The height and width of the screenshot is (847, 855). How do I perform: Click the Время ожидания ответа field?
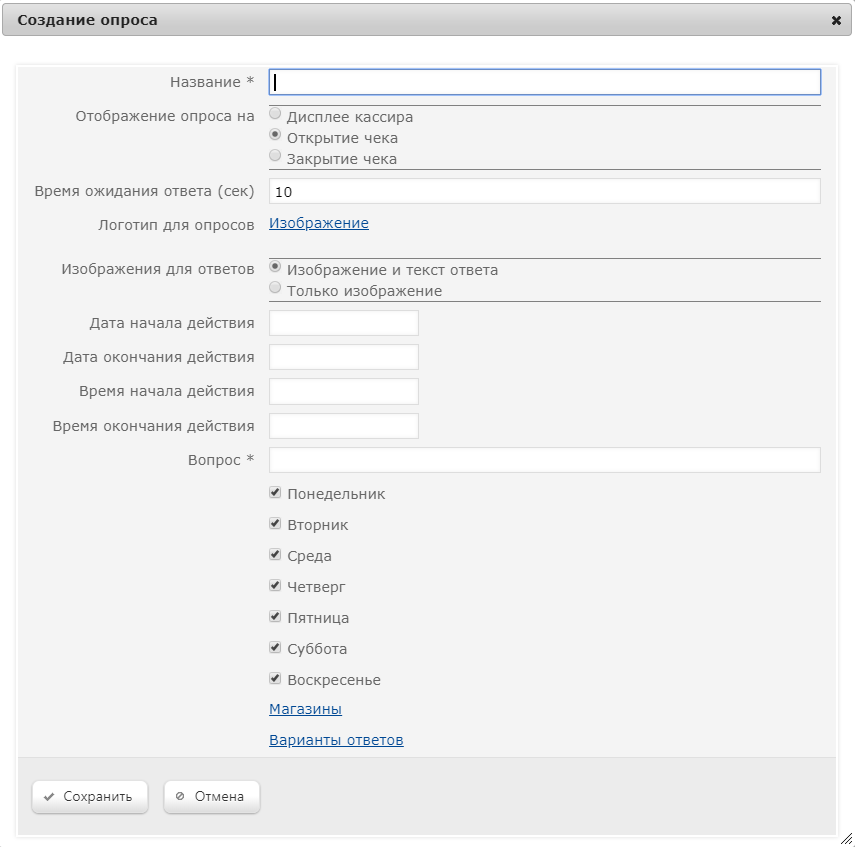point(545,191)
